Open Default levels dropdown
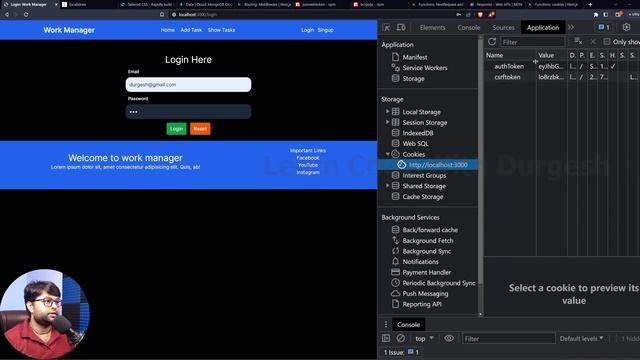640x360 pixels. 581,338
